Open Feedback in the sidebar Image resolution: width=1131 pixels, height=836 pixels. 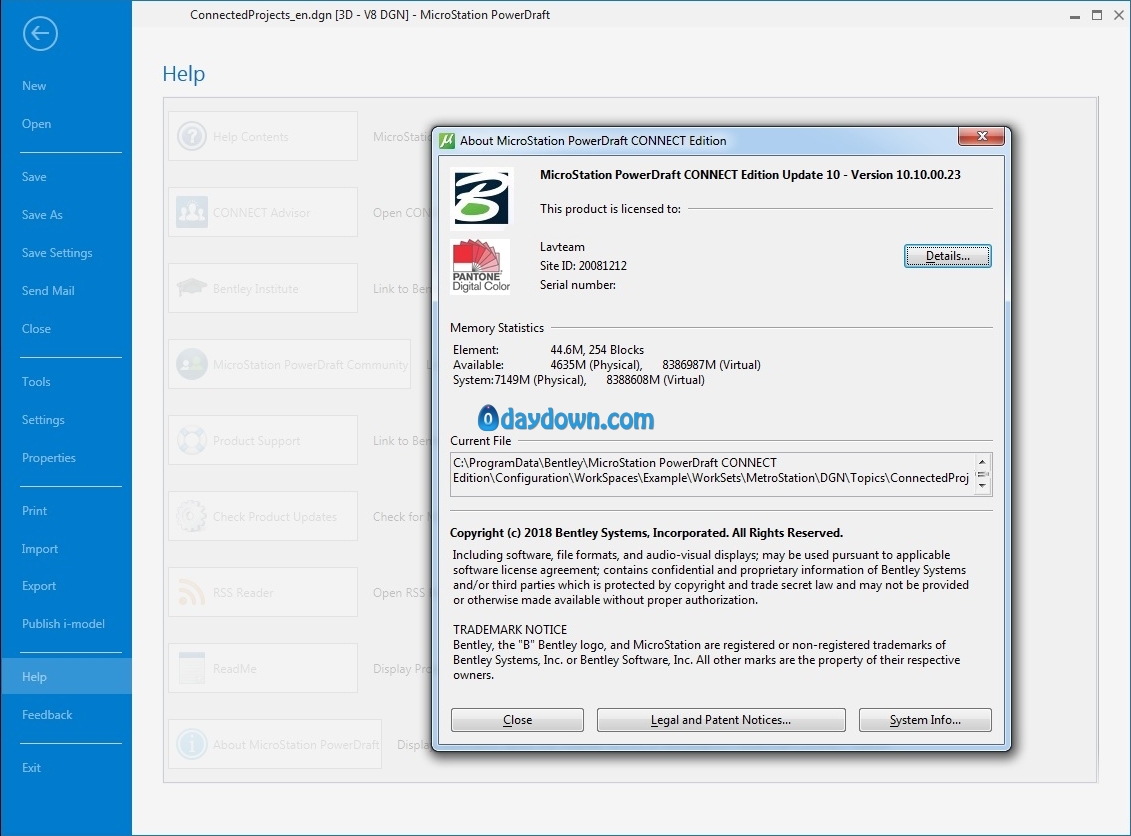click(x=47, y=715)
